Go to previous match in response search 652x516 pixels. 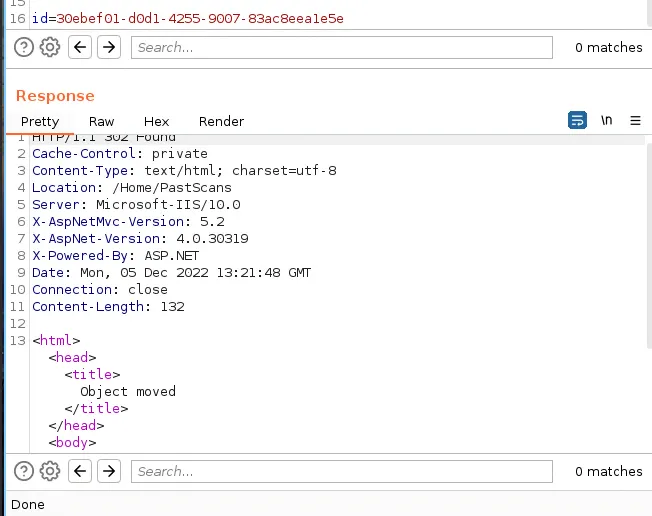80,471
